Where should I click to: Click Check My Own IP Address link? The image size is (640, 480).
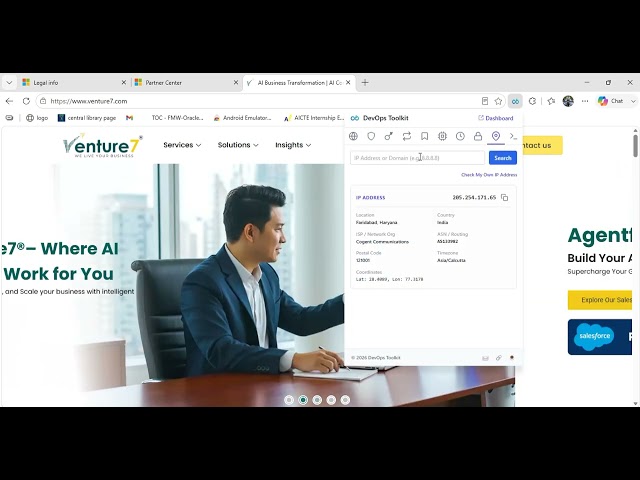489,175
